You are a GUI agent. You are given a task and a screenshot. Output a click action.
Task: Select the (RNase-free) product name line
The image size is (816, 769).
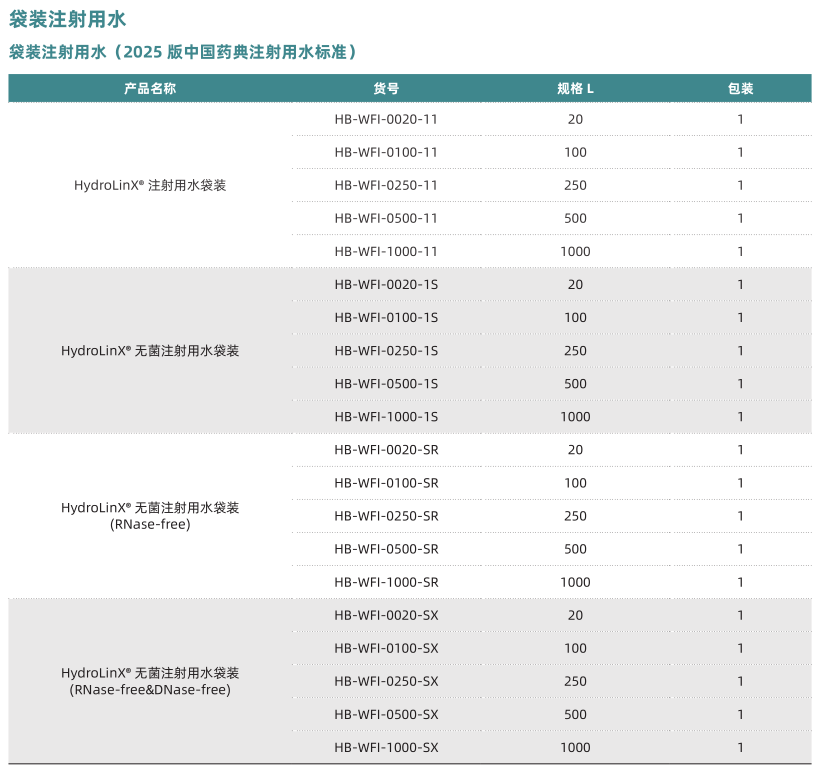point(150,524)
